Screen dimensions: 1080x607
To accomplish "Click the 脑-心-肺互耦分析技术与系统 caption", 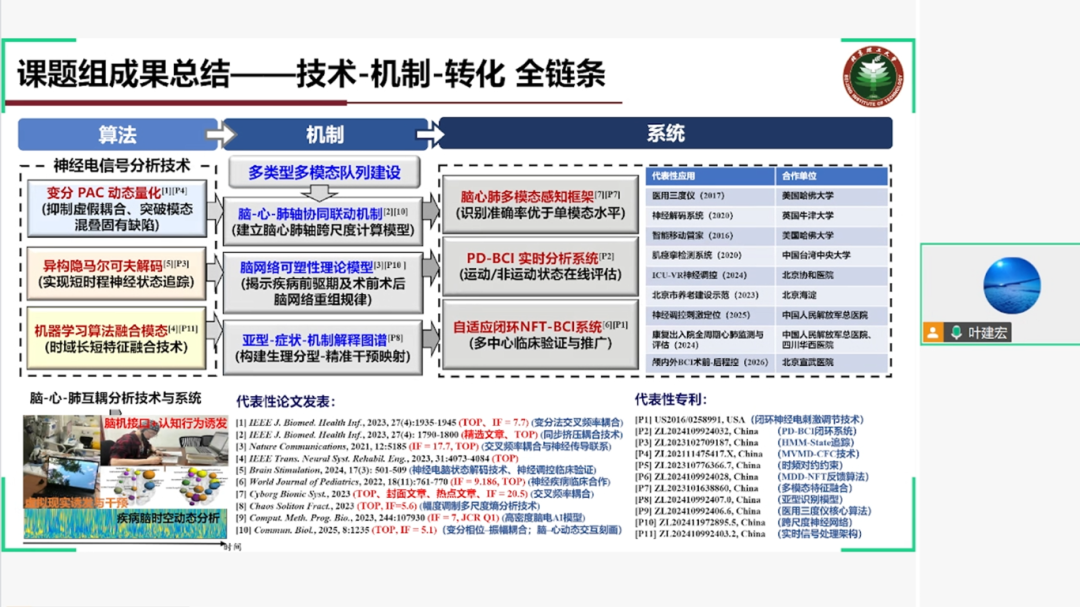I will click(x=115, y=398).
